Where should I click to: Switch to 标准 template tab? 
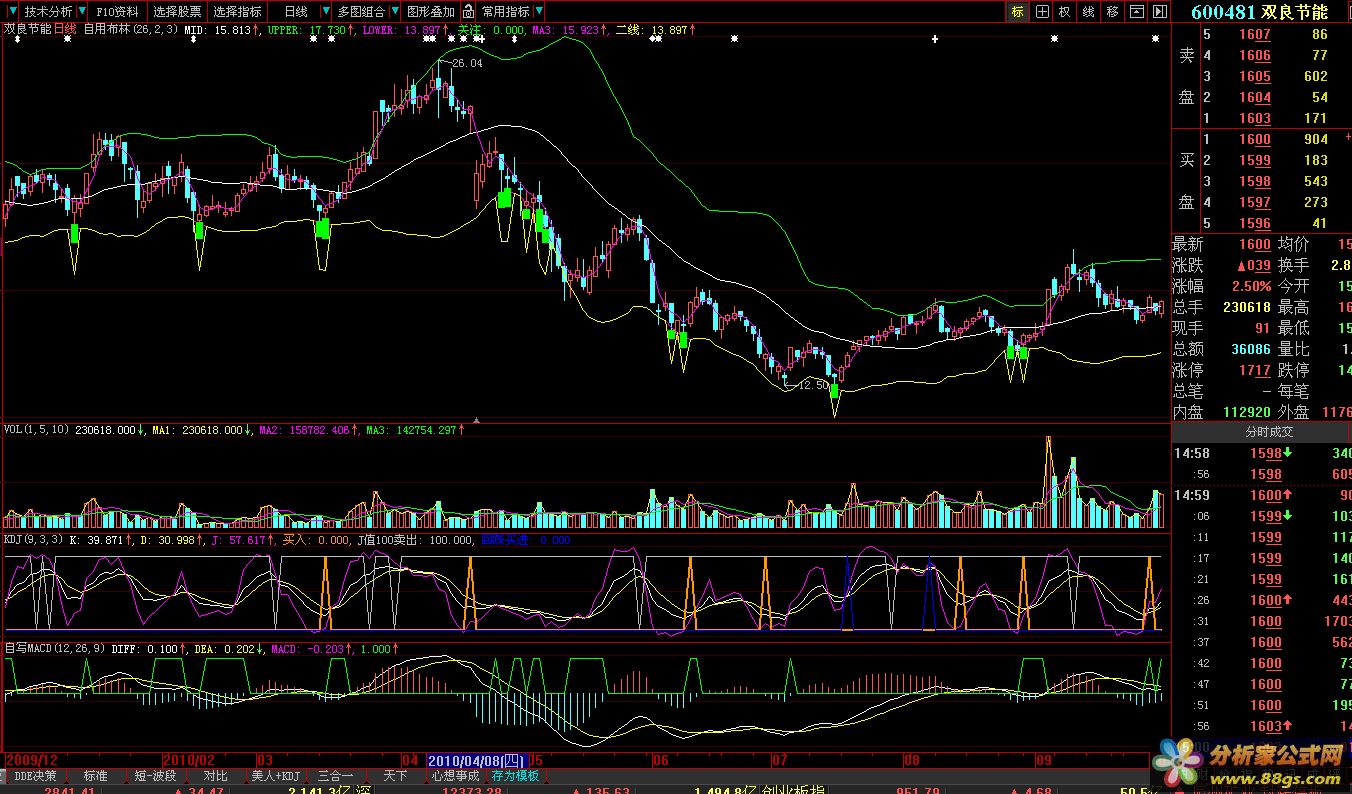pyautogui.click(x=95, y=776)
